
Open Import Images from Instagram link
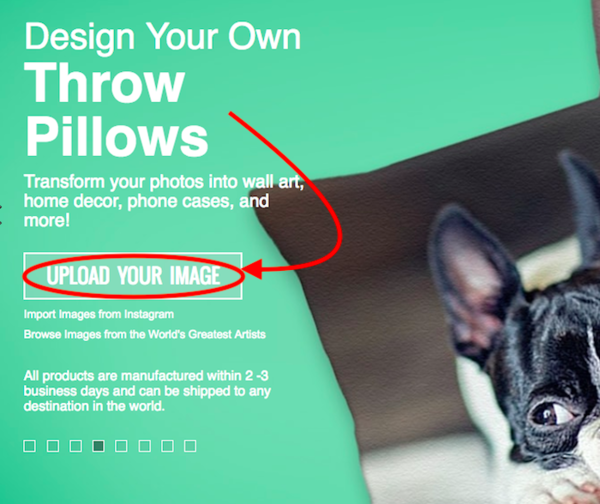click(99, 315)
